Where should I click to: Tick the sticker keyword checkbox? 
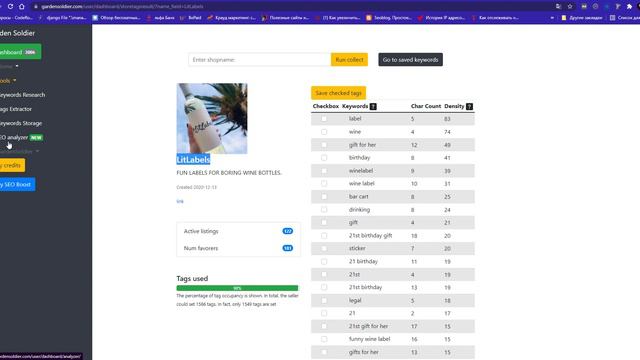(324, 248)
